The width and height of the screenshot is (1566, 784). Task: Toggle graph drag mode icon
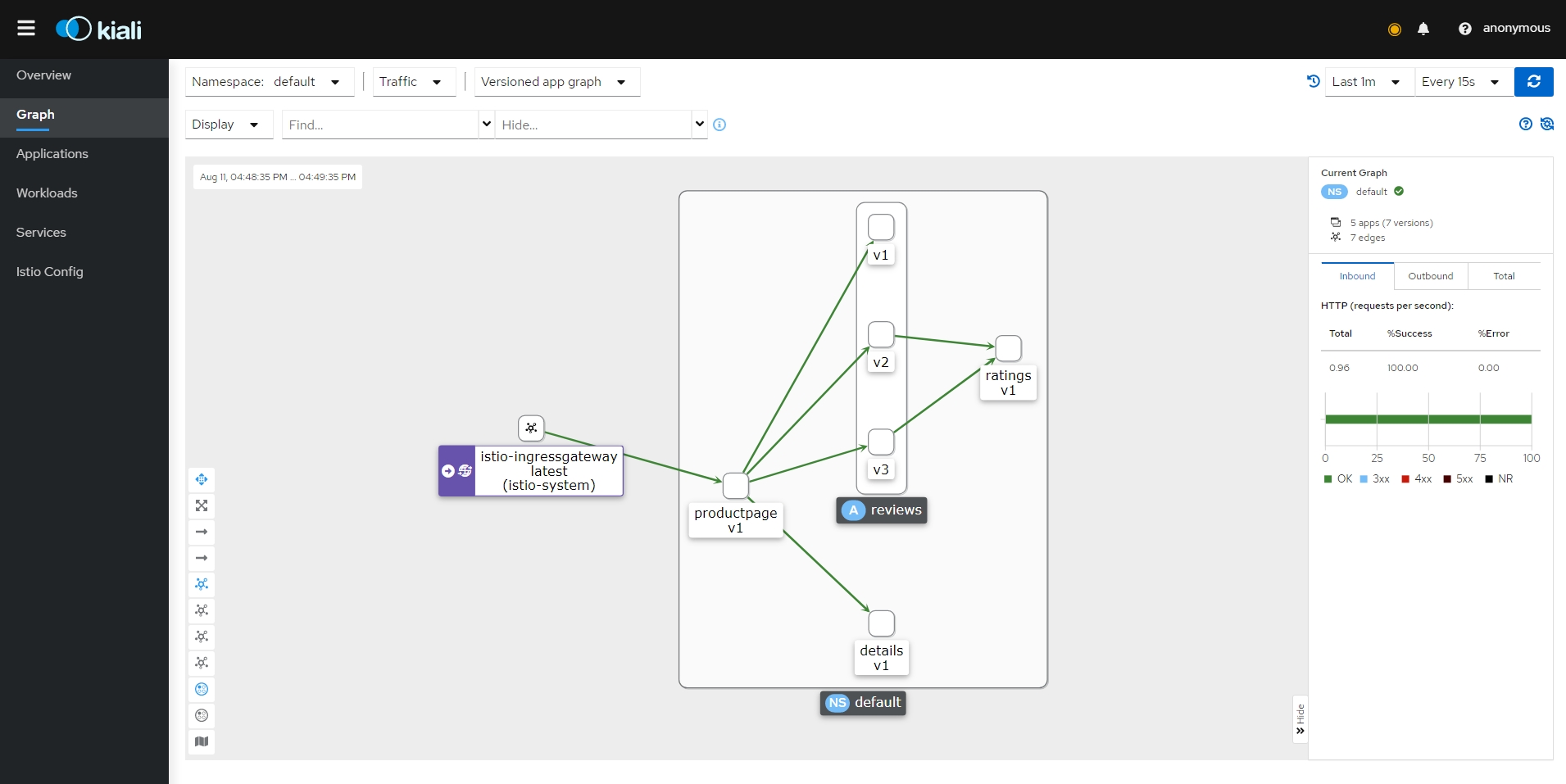pyautogui.click(x=202, y=479)
